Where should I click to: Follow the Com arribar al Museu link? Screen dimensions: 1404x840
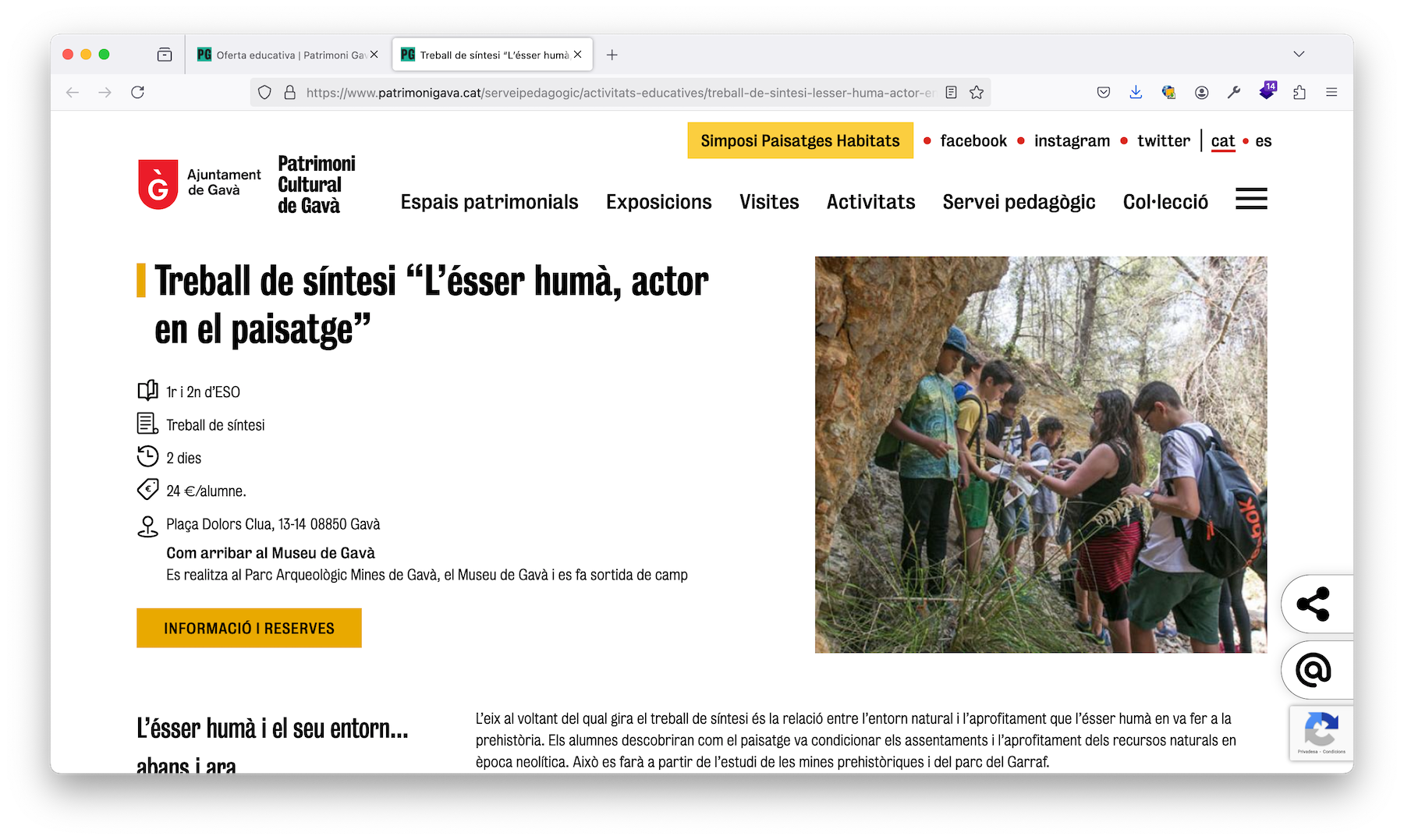[x=270, y=553]
